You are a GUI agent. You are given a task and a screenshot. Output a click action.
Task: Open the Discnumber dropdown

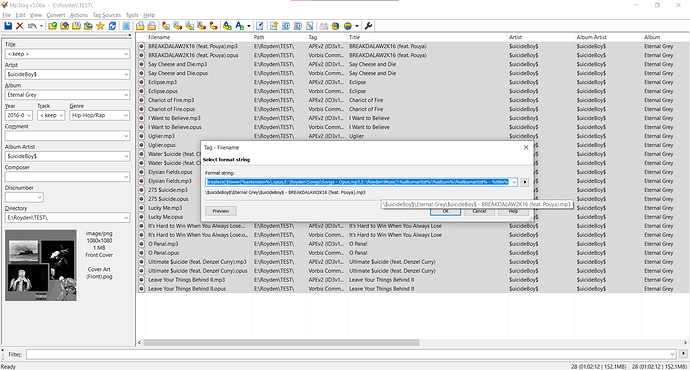[x=40, y=198]
